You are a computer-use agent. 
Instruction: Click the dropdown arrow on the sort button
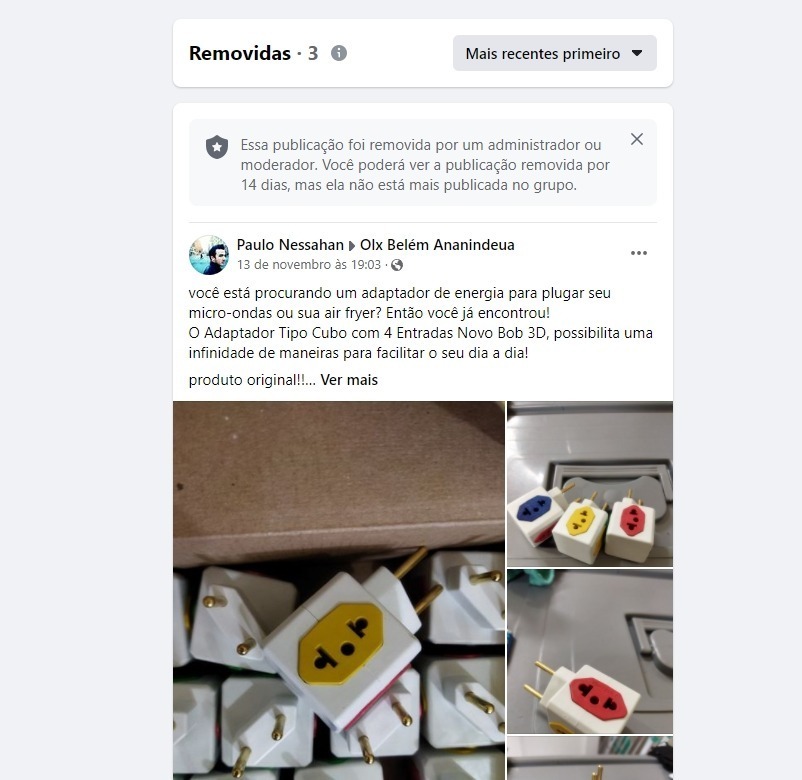point(637,53)
